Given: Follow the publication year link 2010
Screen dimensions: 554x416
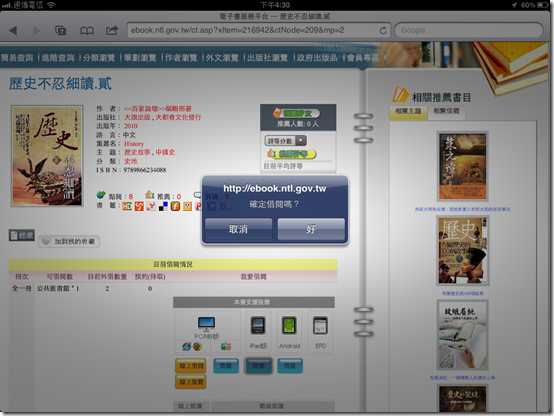Looking at the screenshot, I should [131, 126].
